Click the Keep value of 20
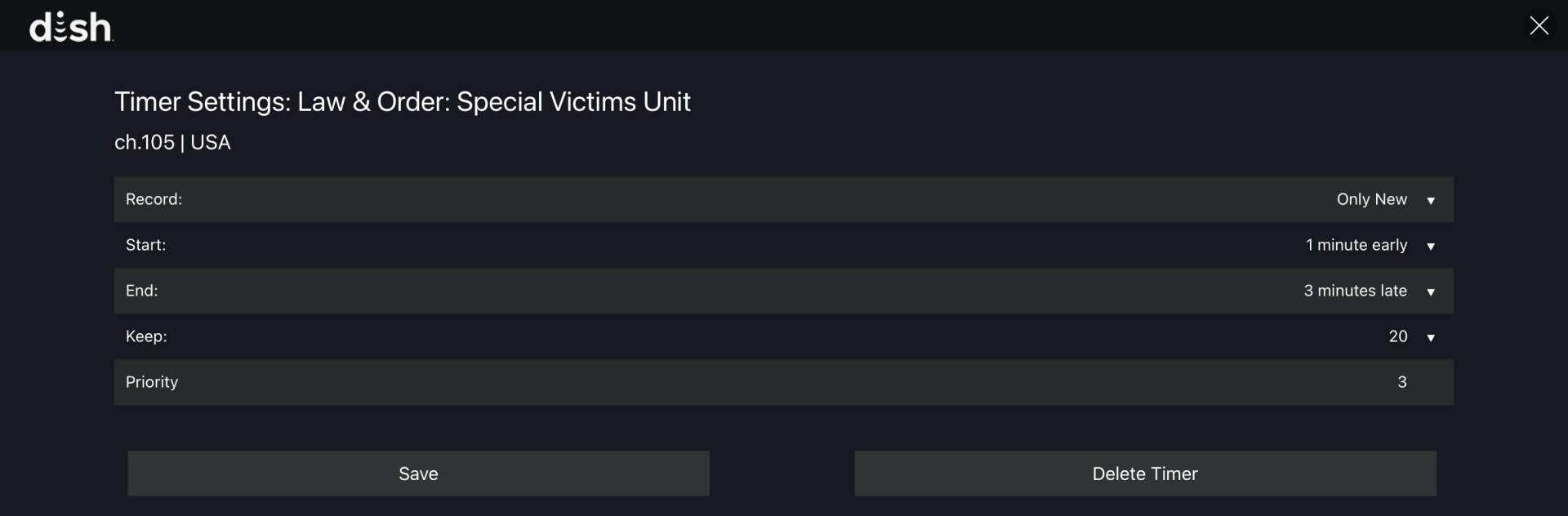Screen dimensions: 1568x516 [1398, 336]
